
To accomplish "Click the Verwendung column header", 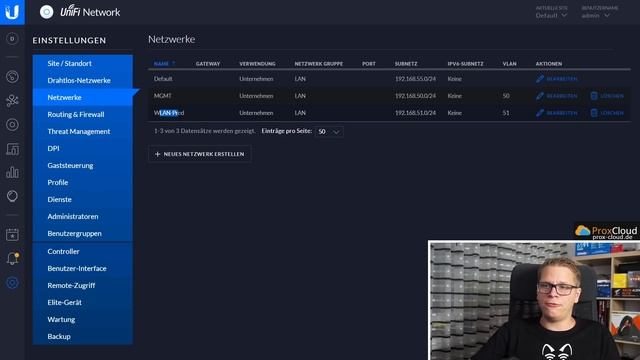I will pos(257,64).
